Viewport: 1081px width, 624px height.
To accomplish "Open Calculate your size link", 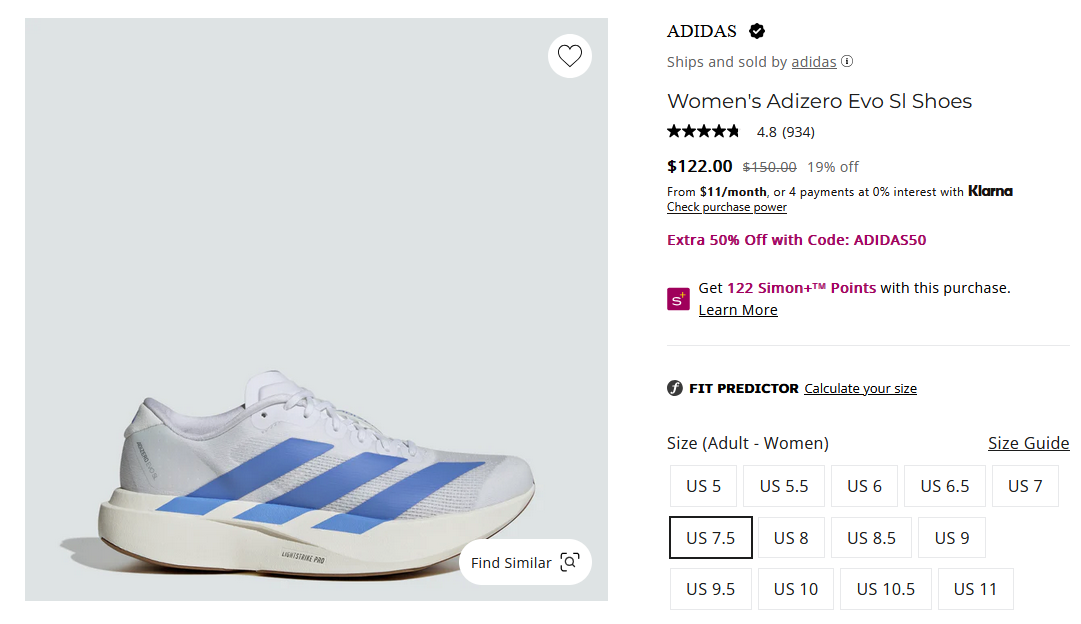I will (x=860, y=388).
